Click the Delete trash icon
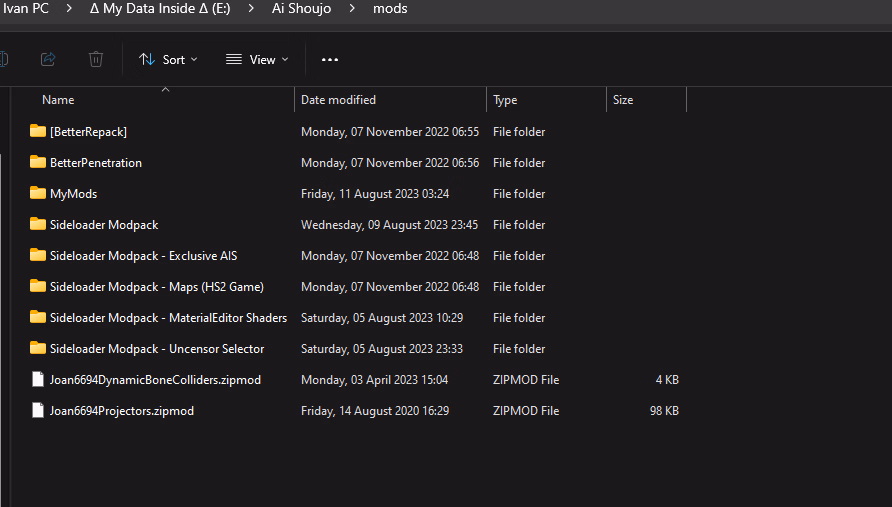The height and width of the screenshot is (507, 892). pyautogui.click(x=96, y=59)
